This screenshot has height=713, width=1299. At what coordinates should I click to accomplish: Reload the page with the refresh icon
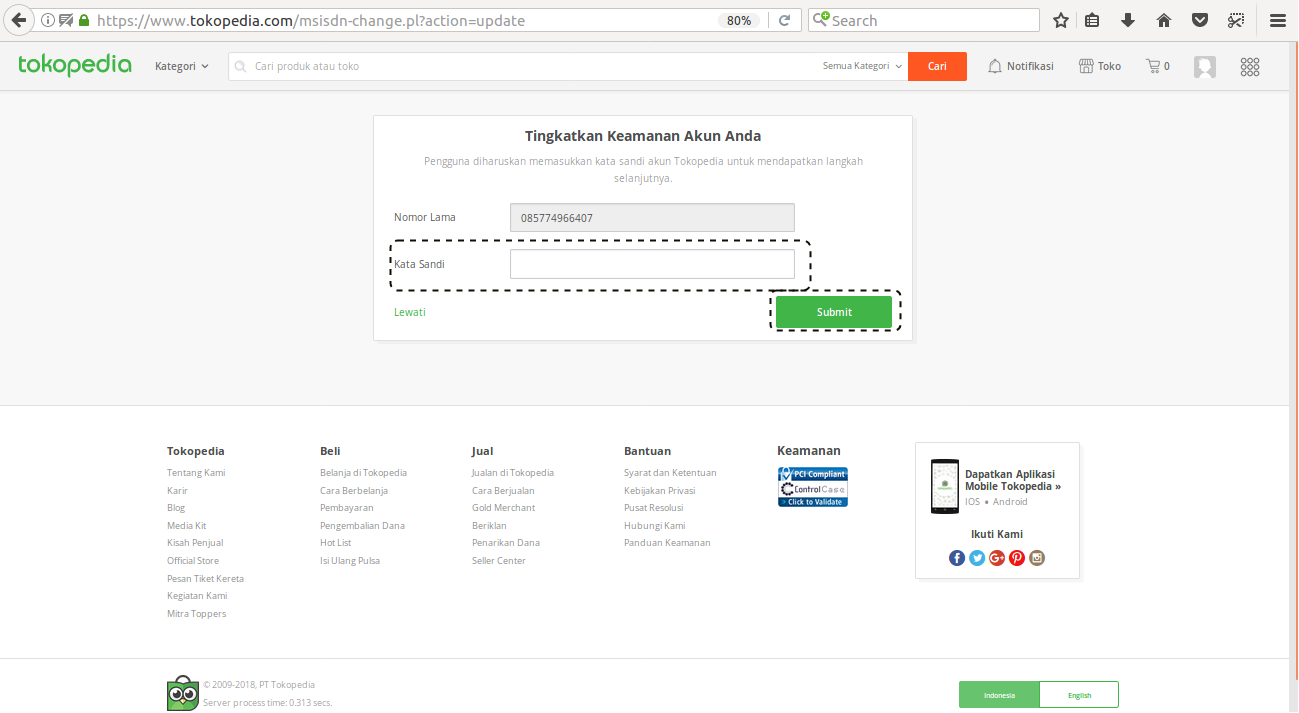(785, 20)
